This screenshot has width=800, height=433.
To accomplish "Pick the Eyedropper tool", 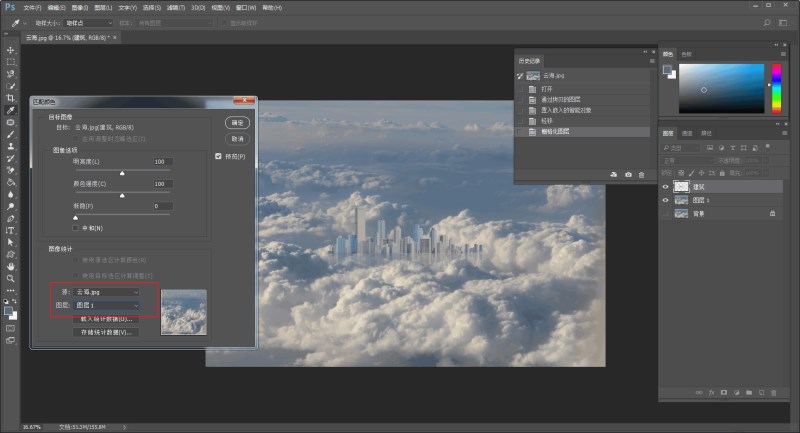I will pos(11,110).
